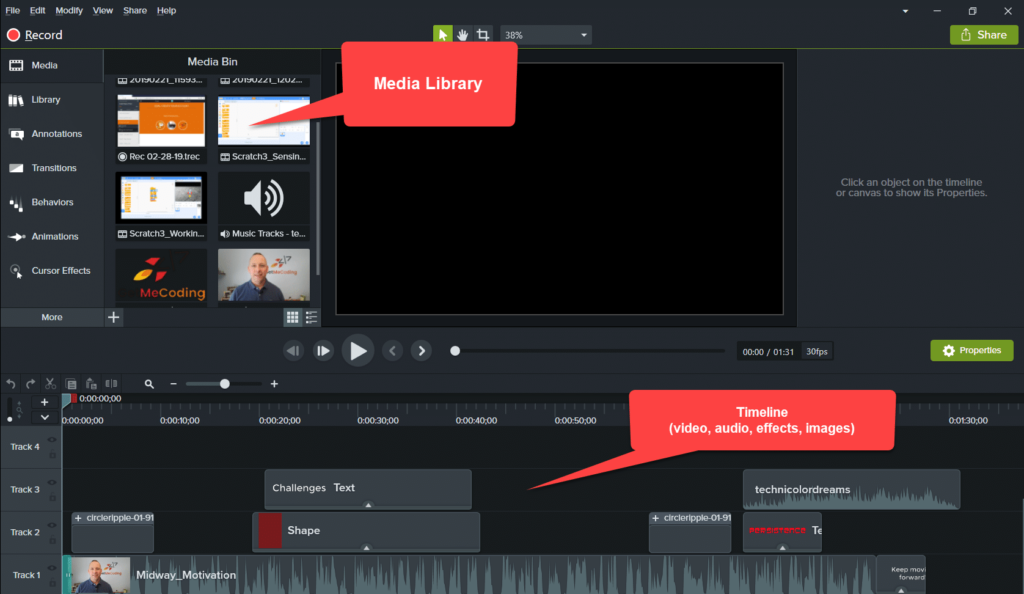Hide Track 2 with its eye icon
1024x594 pixels.
click(x=52, y=525)
